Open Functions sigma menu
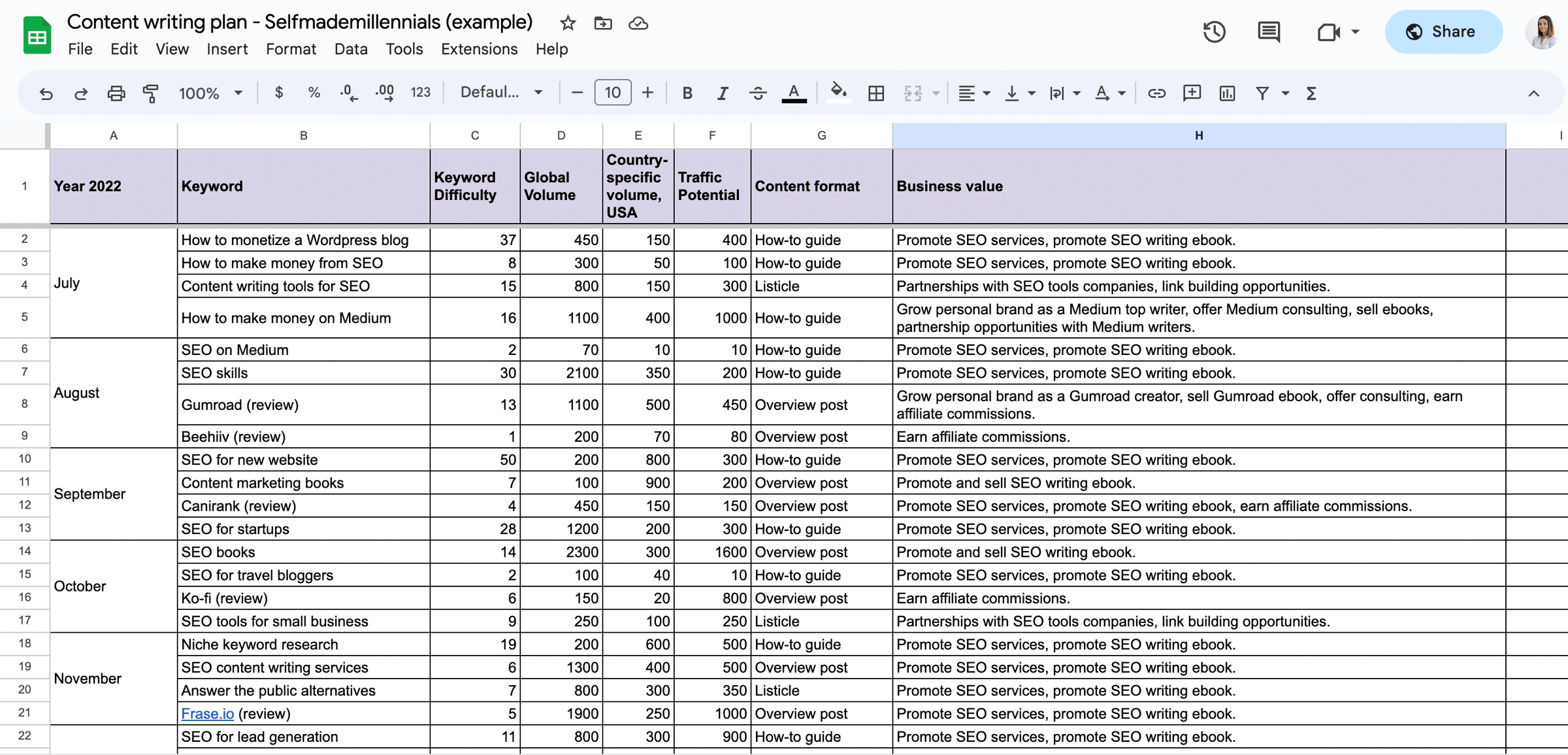The width and height of the screenshot is (1568, 755). [x=1311, y=93]
